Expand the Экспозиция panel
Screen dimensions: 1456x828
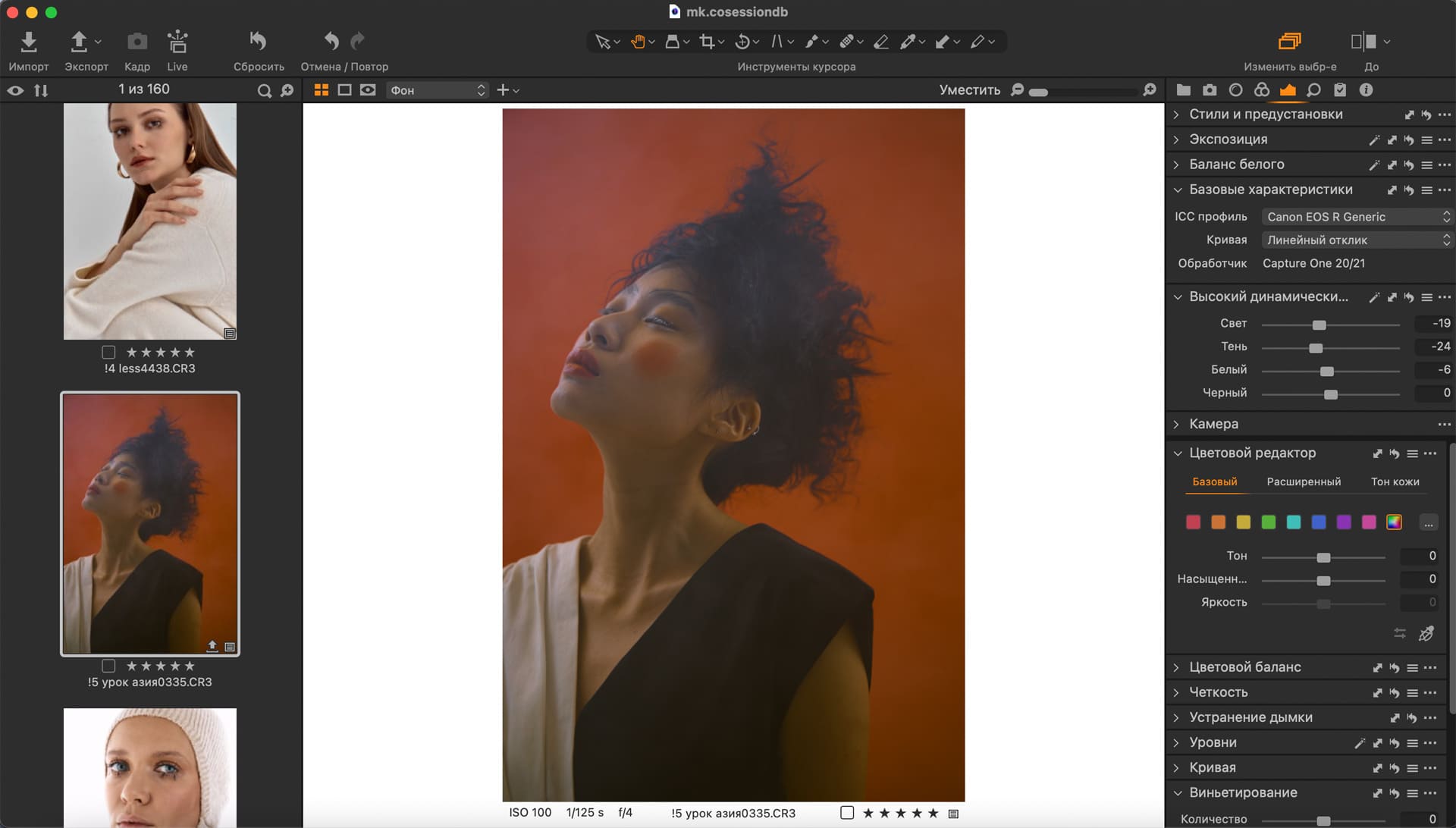1228,140
